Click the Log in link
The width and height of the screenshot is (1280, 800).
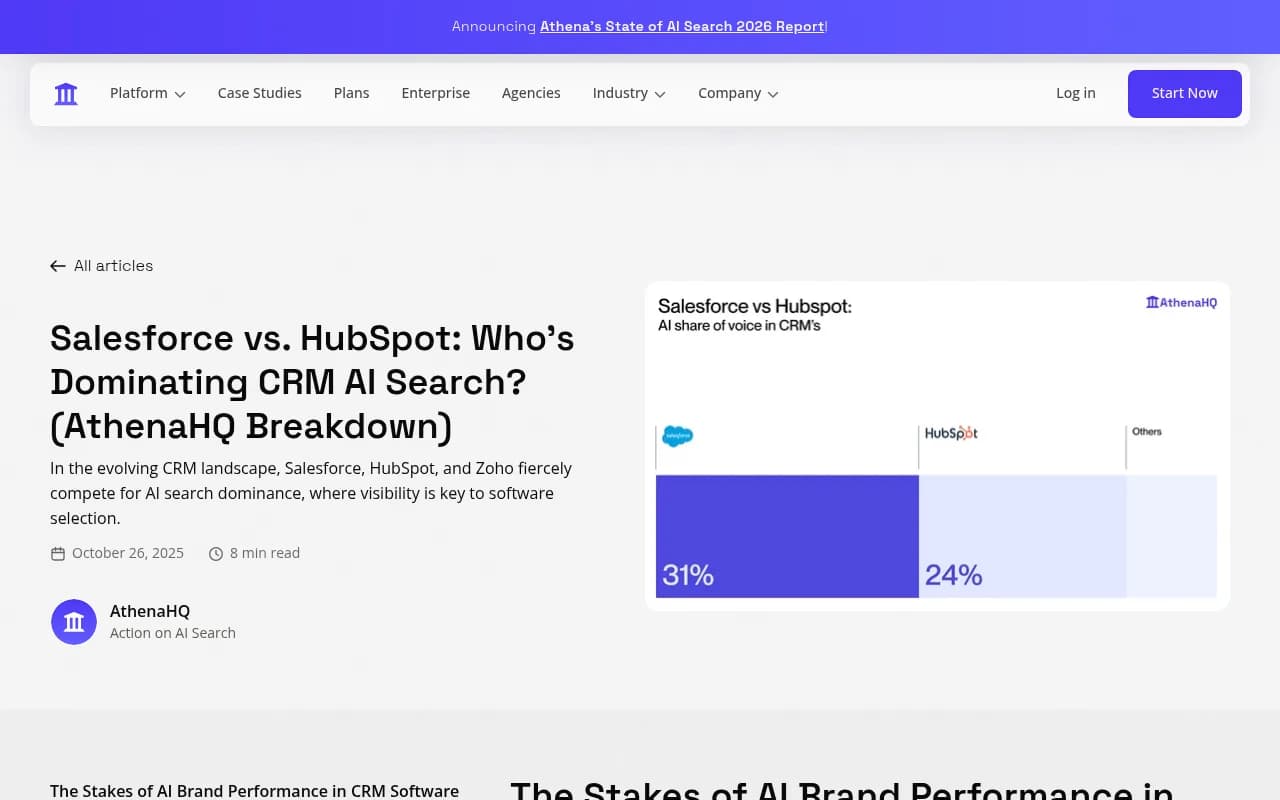click(1076, 93)
